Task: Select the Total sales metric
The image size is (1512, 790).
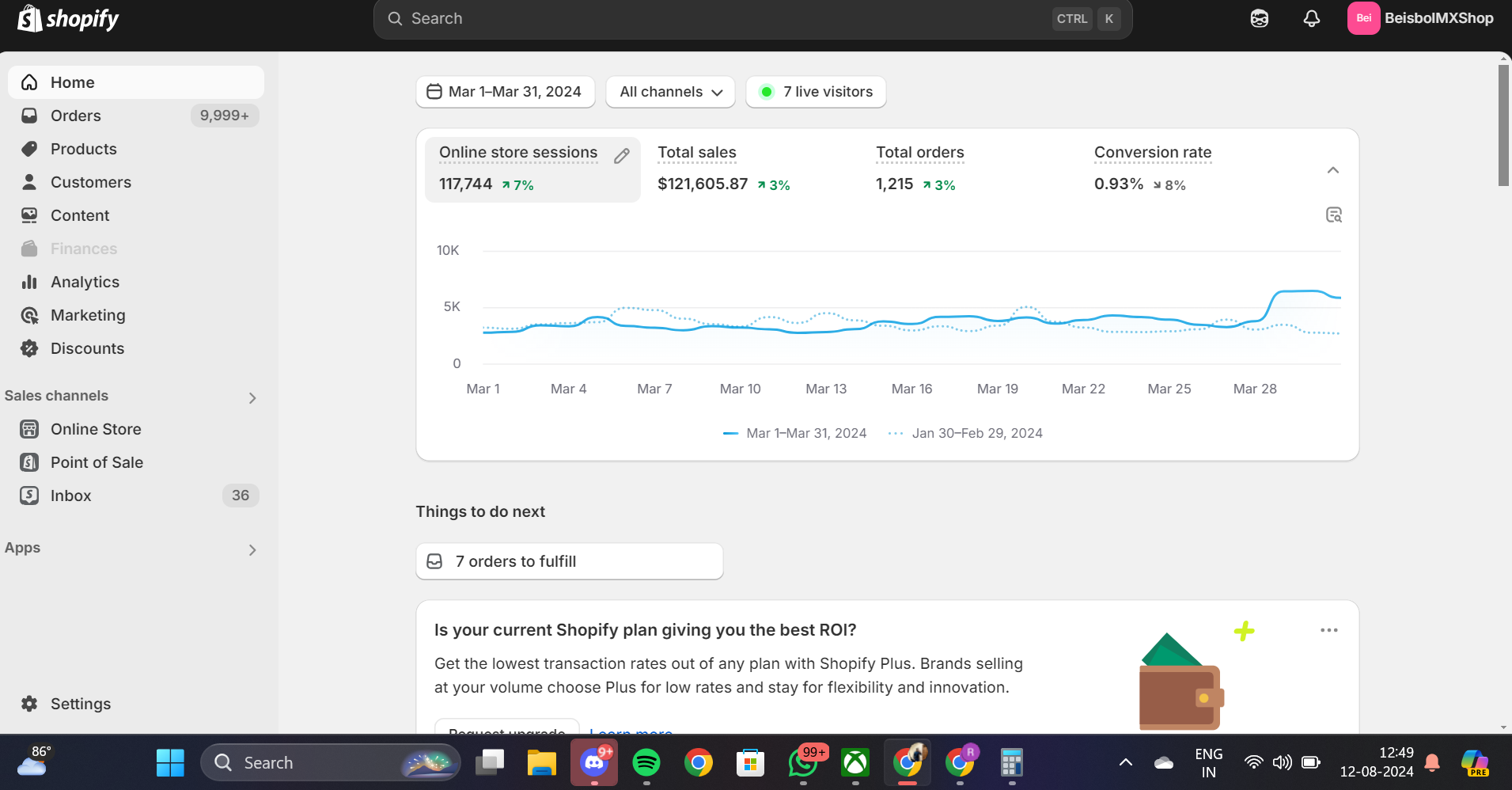Action: coord(751,169)
